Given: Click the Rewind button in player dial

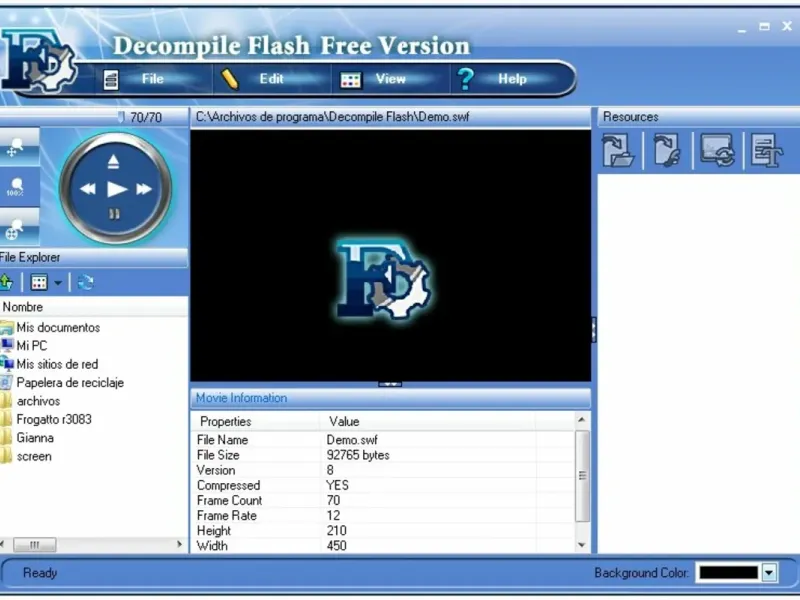Looking at the screenshot, I should (x=88, y=189).
